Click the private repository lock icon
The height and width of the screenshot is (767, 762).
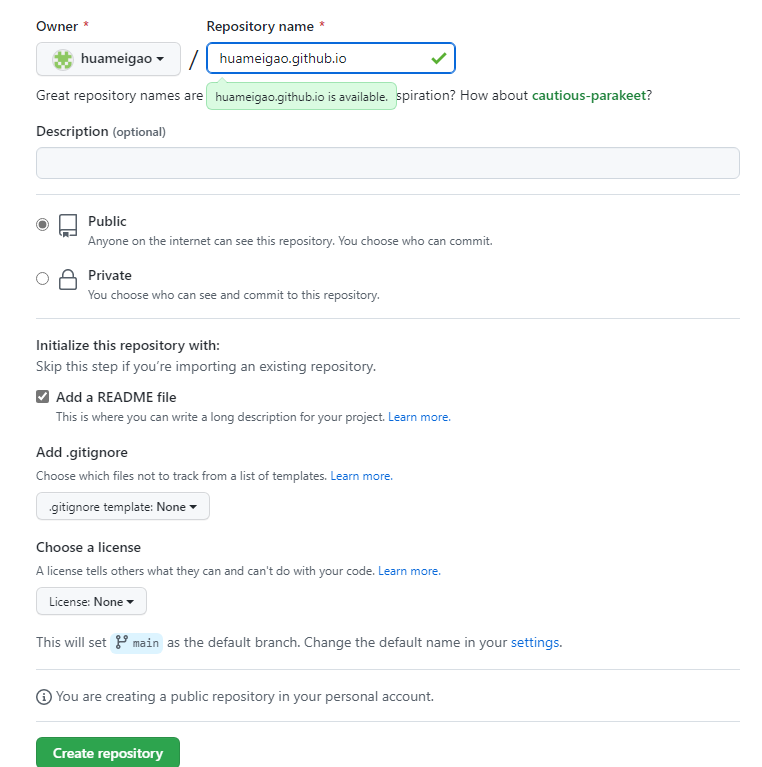click(x=68, y=279)
